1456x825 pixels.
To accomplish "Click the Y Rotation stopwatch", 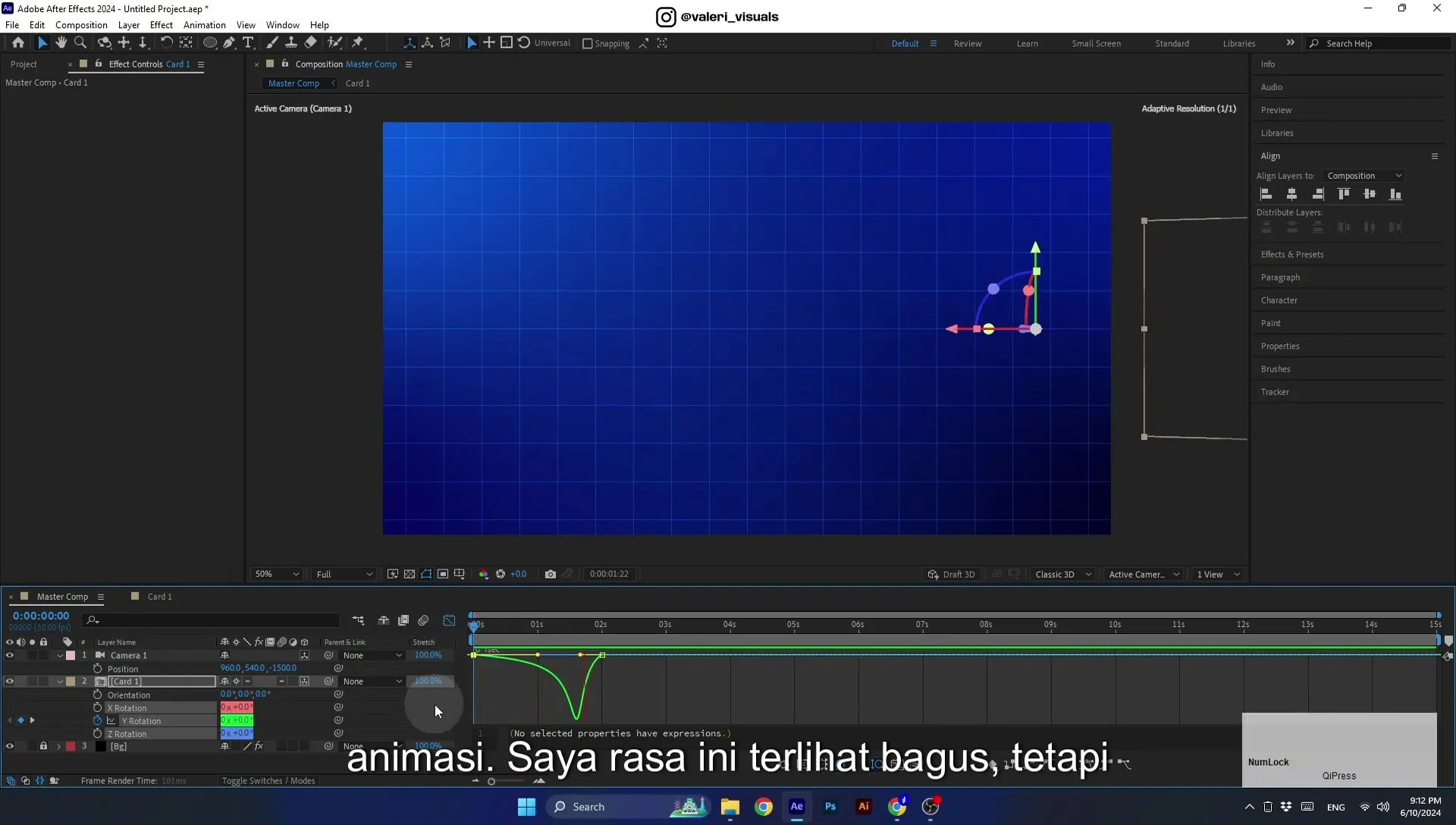I will (97, 720).
